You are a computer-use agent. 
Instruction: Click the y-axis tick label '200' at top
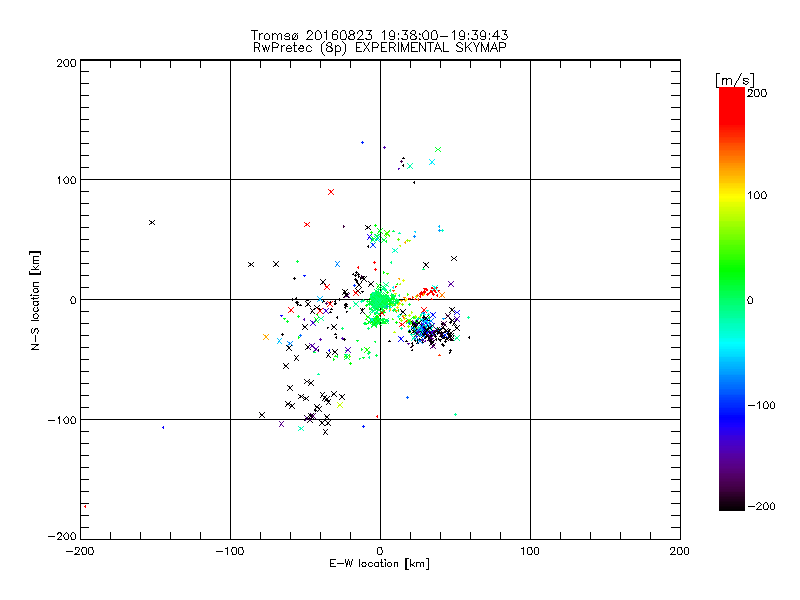click(67, 63)
